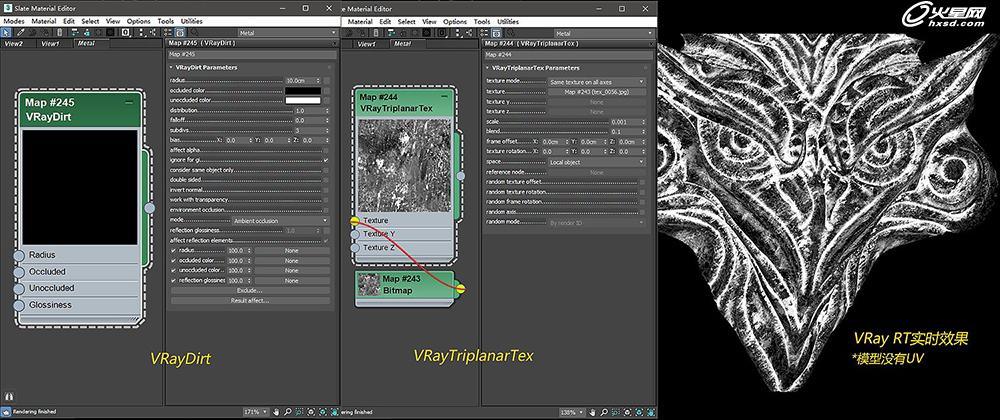Toggle 'ignore for gi' checkbox
The height and width of the screenshot is (420, 1000).
point(326,160)
